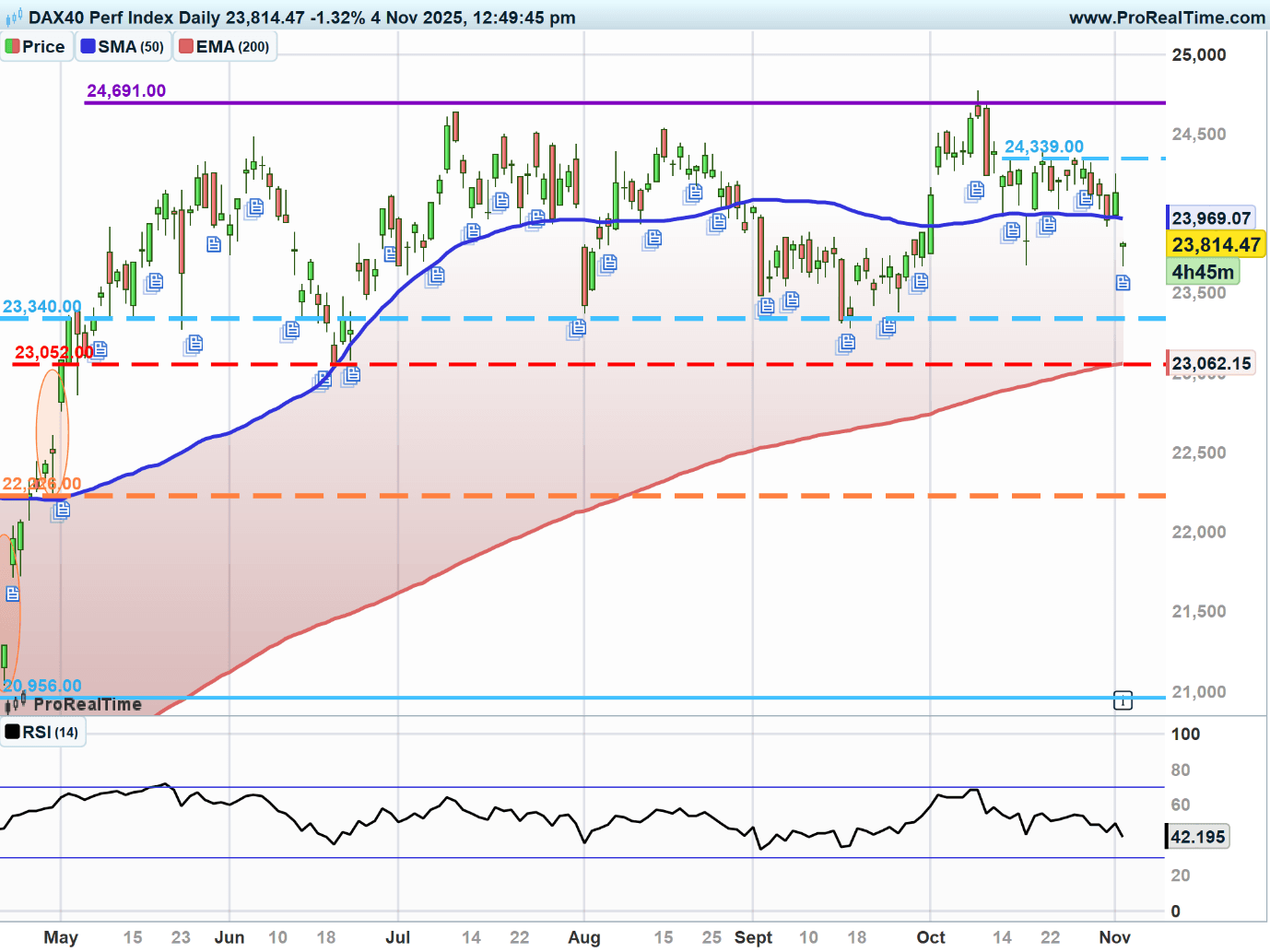Click the RSI (14) indicator label
The width and height of the screenshot is (1270, 952).
42,733
